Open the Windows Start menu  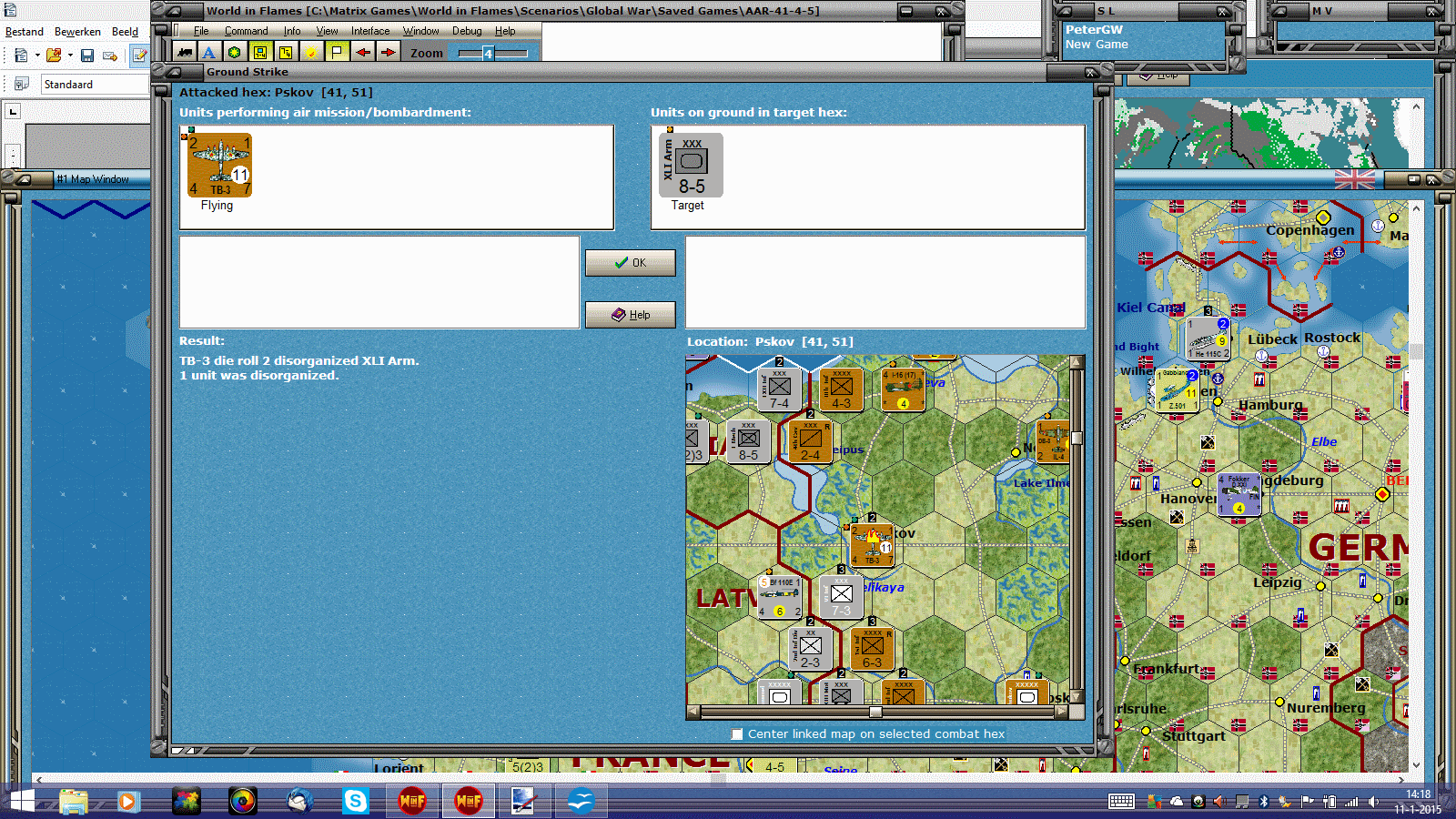tap(20, 801)
